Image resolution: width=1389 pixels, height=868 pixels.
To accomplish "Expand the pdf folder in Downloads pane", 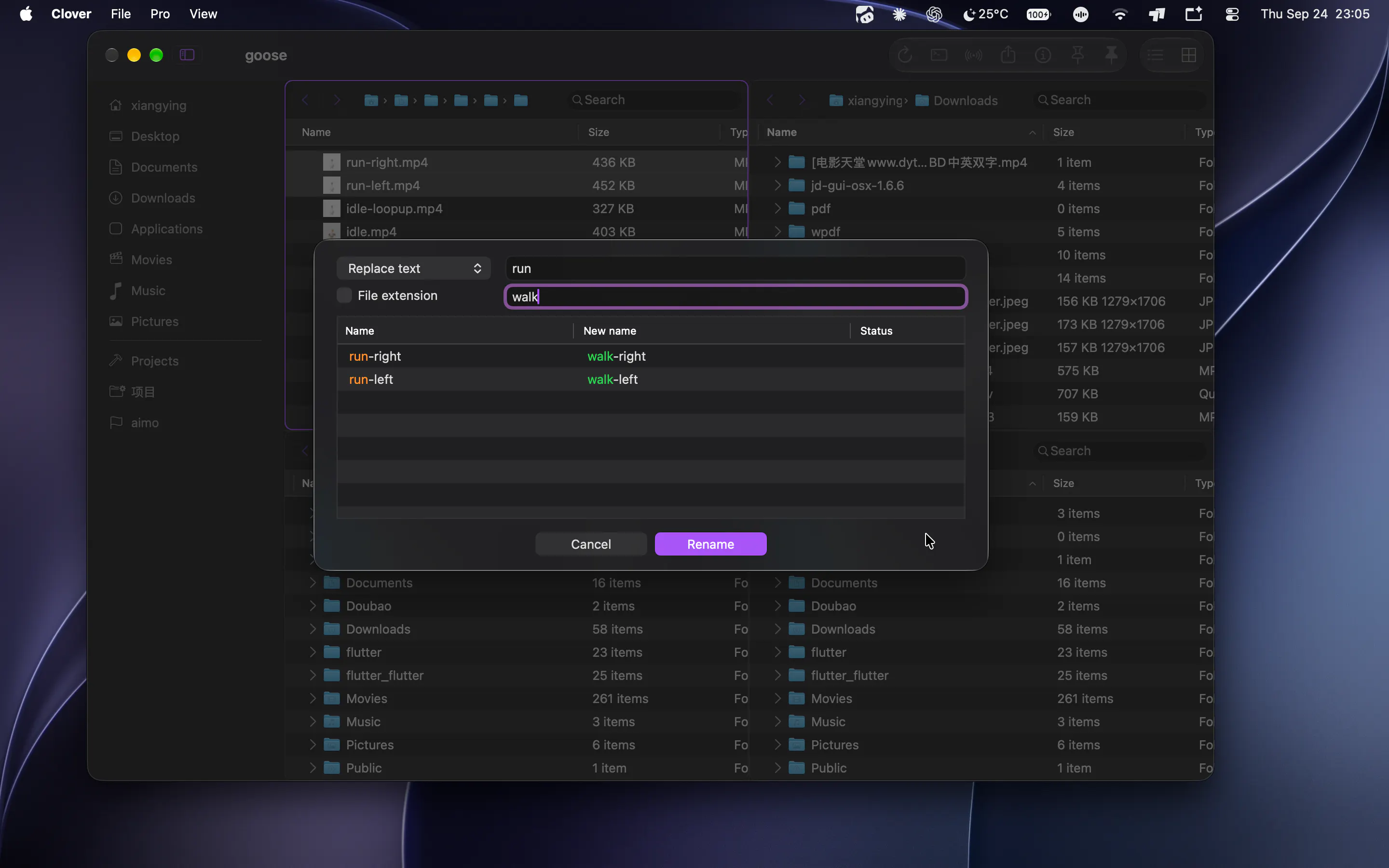I will [x=778, y=208].
